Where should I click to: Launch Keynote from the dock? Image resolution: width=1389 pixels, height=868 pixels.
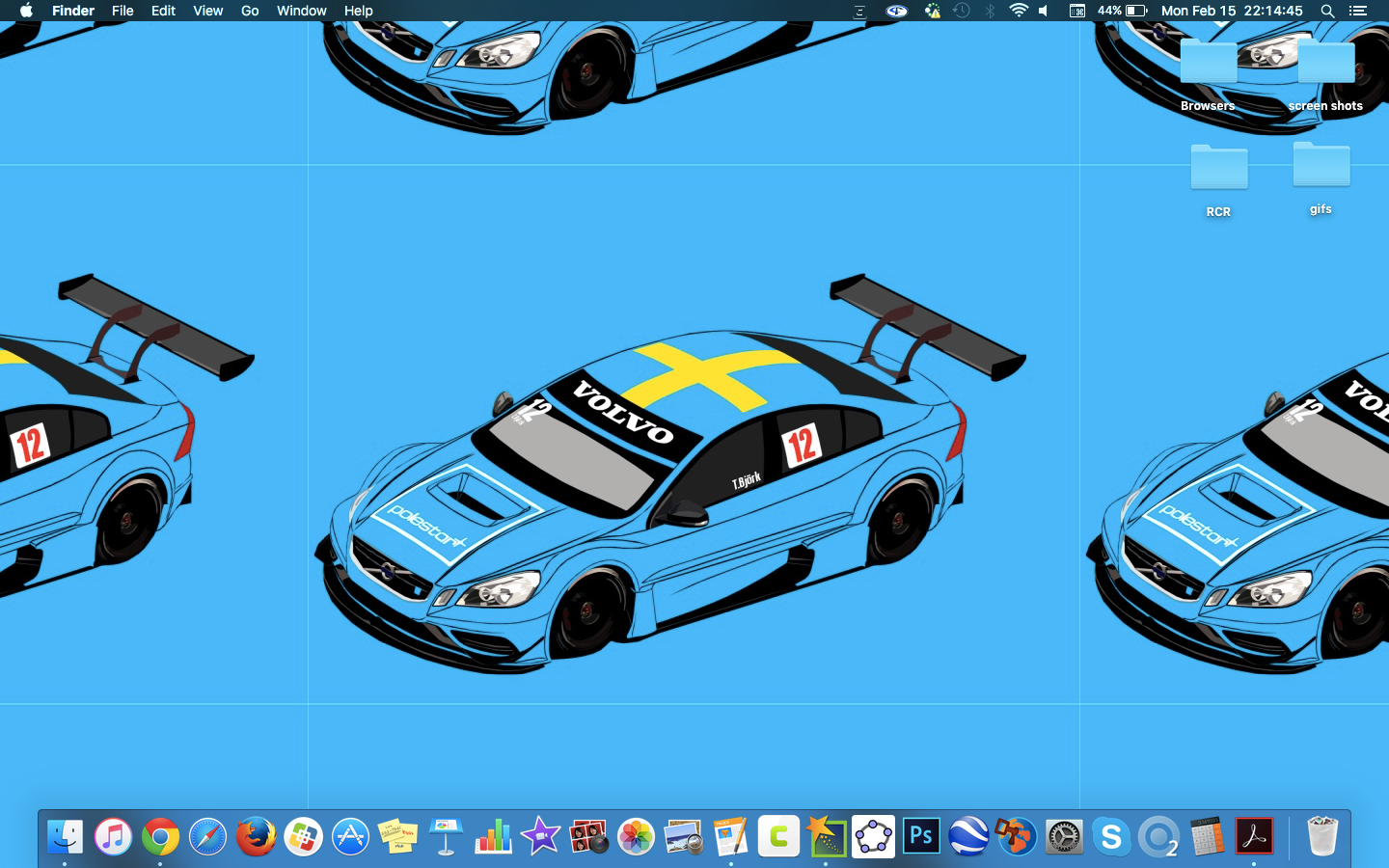point(446,836)
